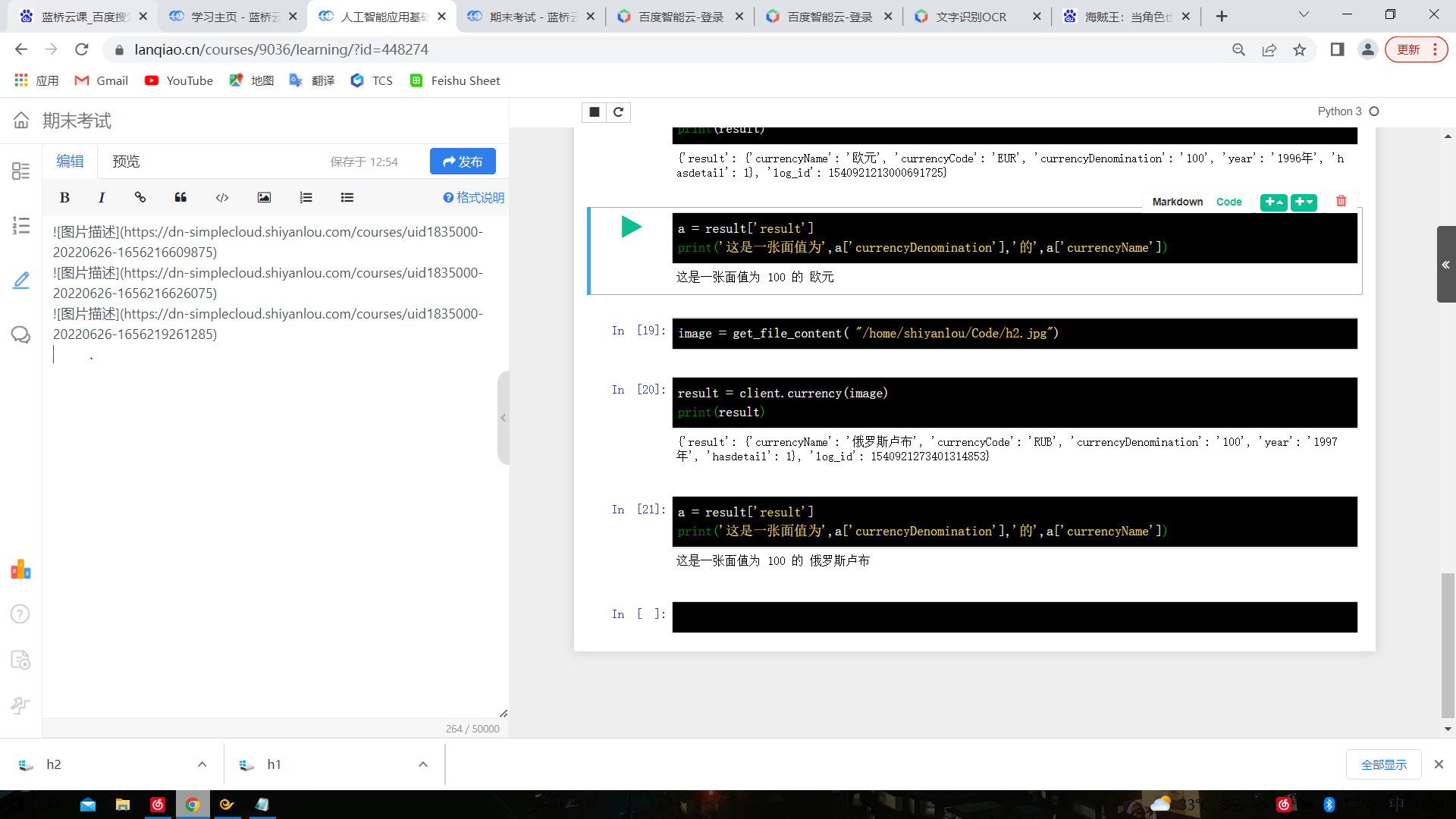This screenshot has height=819, width=1456.
Task: Delete the selected cell with trash icon
Action: (x=1341, y=201)
